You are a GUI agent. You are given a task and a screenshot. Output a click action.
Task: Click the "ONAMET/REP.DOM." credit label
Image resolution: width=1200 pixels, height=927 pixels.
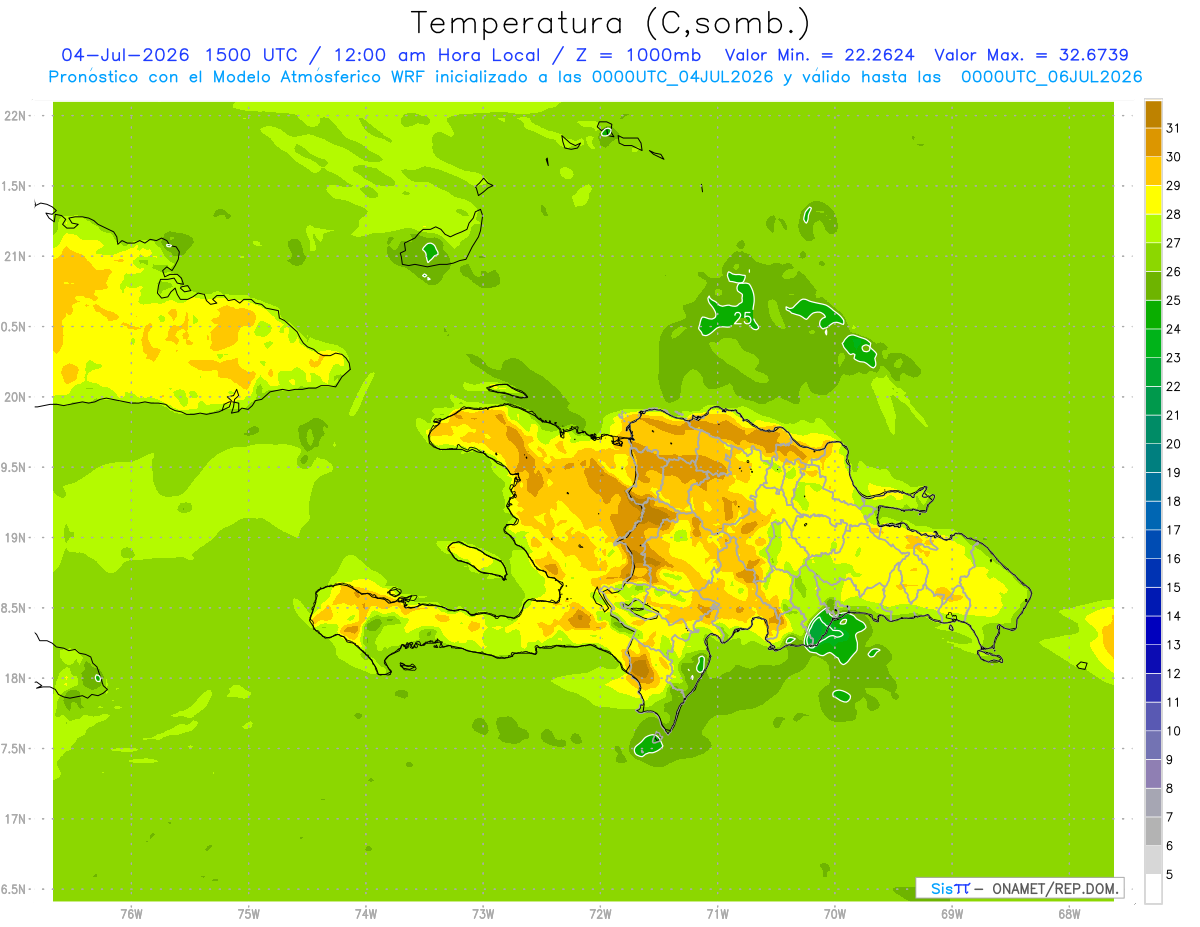coord(1054,888)
